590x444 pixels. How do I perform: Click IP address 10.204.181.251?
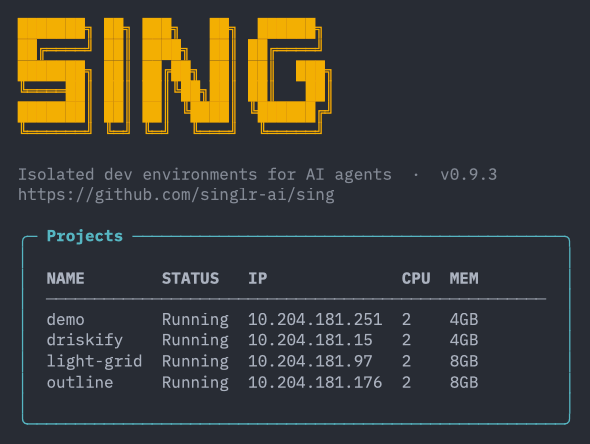pyautogui.click(x=315, y=320)
